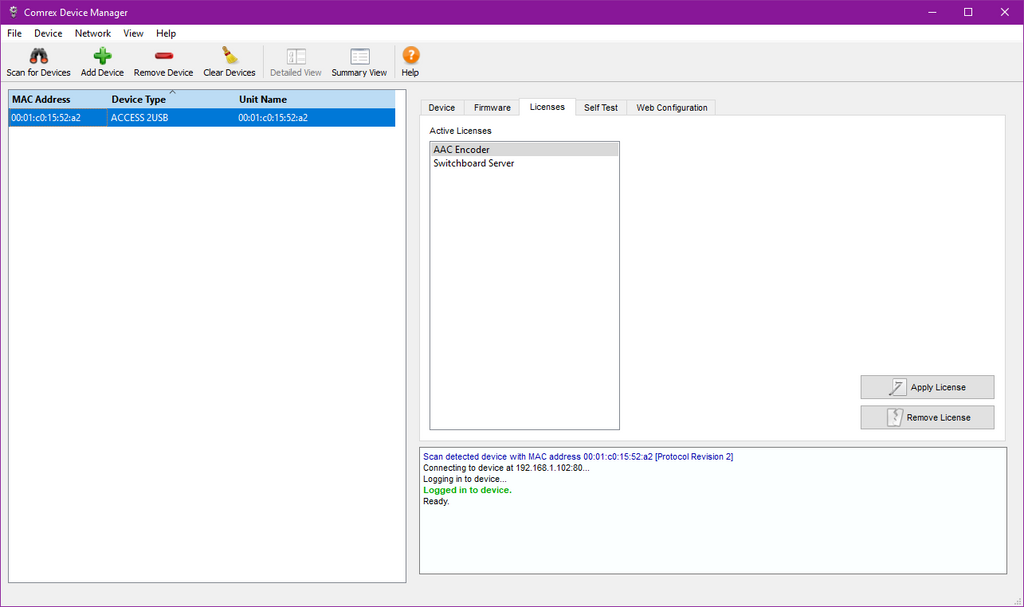Select the AAC Encoder license entry
The width and height of the screenshot is (1024, 607).
coord(524,150)
